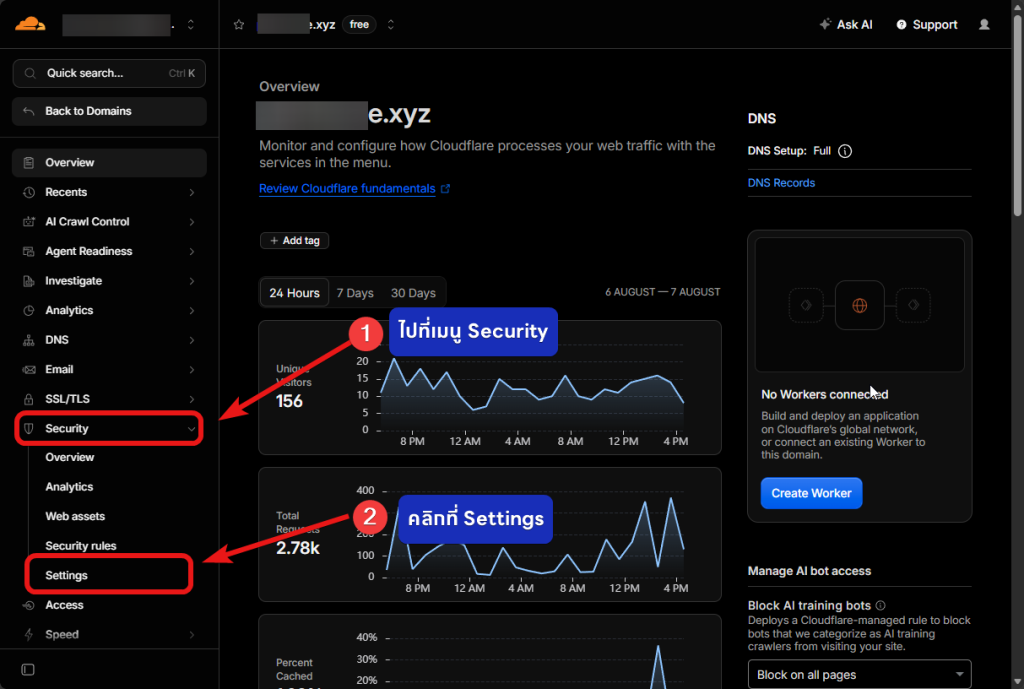
Task: Click the Recents clock icon
Action: coord(29,192)
